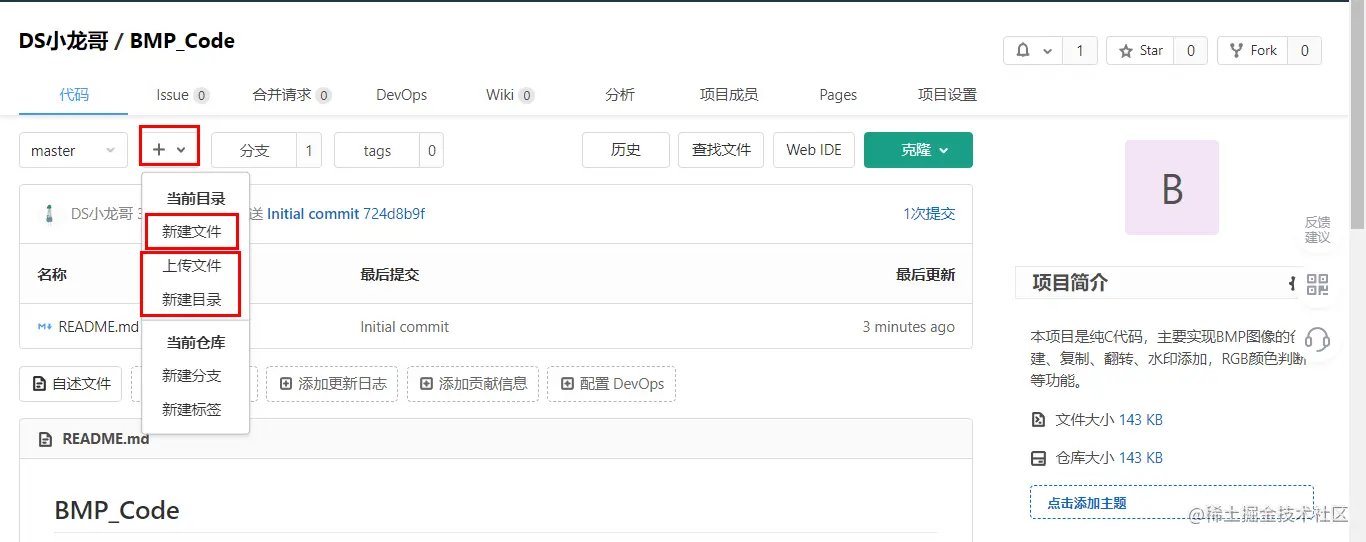Switch to the 分析 tab
This screenshot has width=1366, height=542.
click(620, 95)
